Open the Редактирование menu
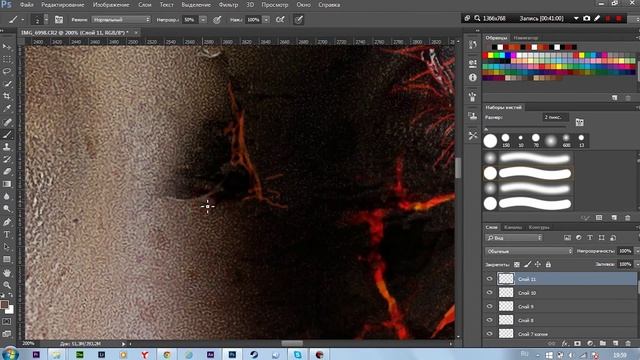 (62, 5)
